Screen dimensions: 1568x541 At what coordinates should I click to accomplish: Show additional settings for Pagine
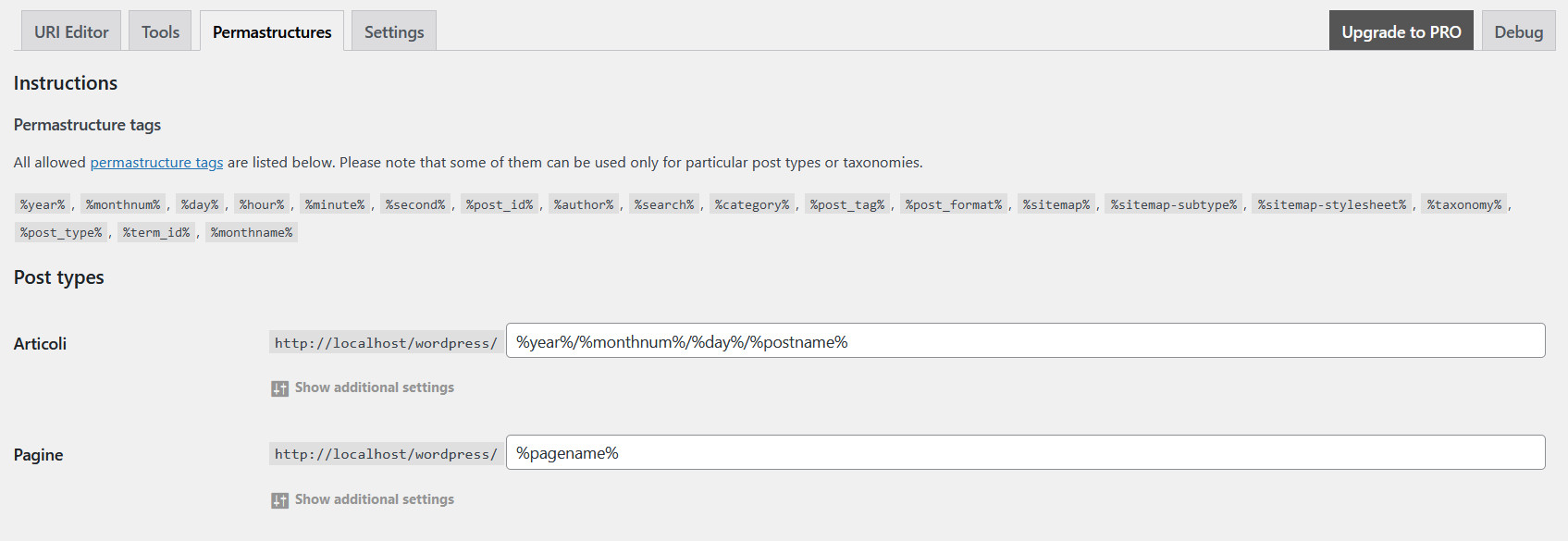[374, 499]
